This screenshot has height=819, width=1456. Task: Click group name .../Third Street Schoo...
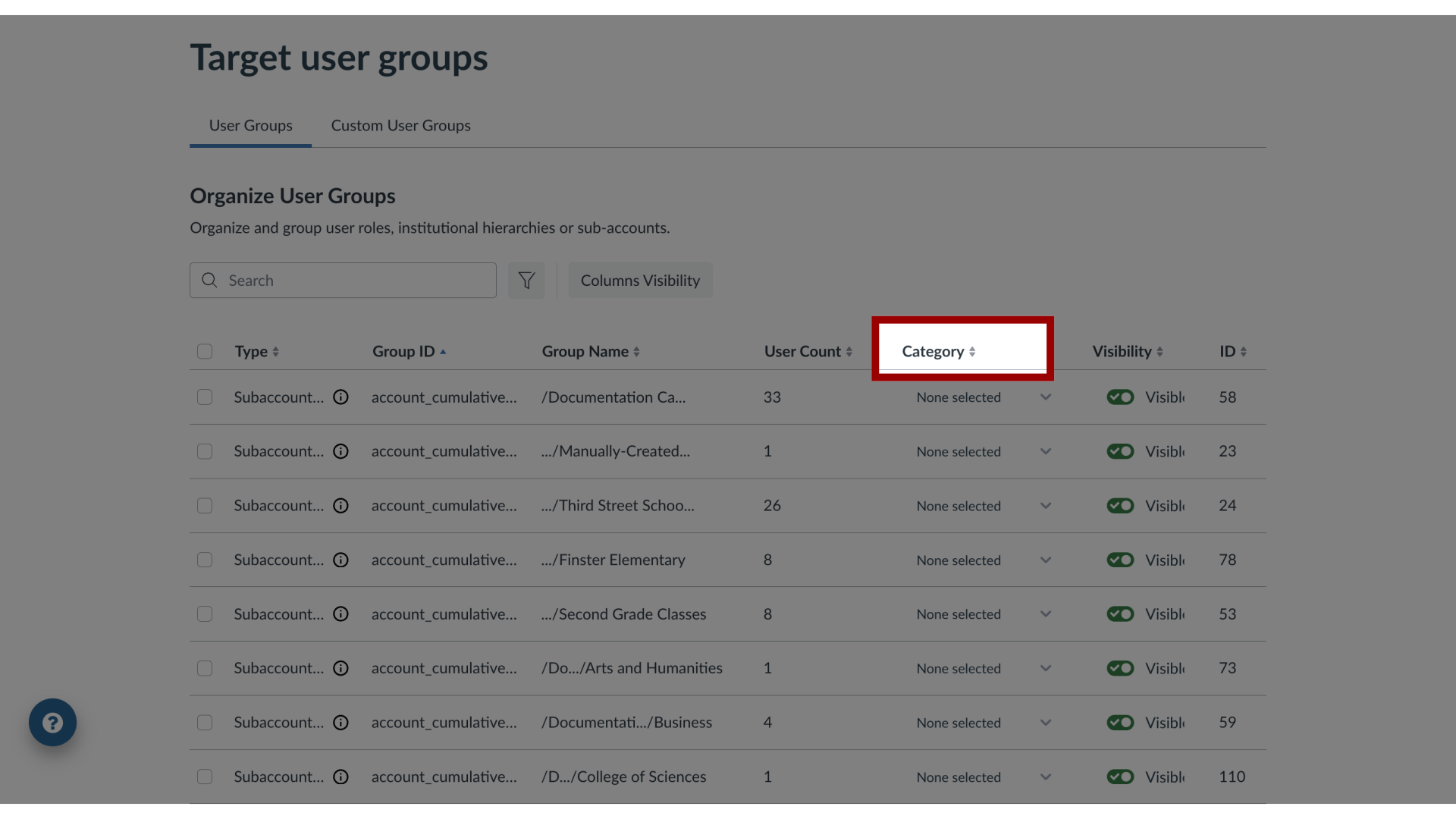pyautogui.click(x=618, y=506)
